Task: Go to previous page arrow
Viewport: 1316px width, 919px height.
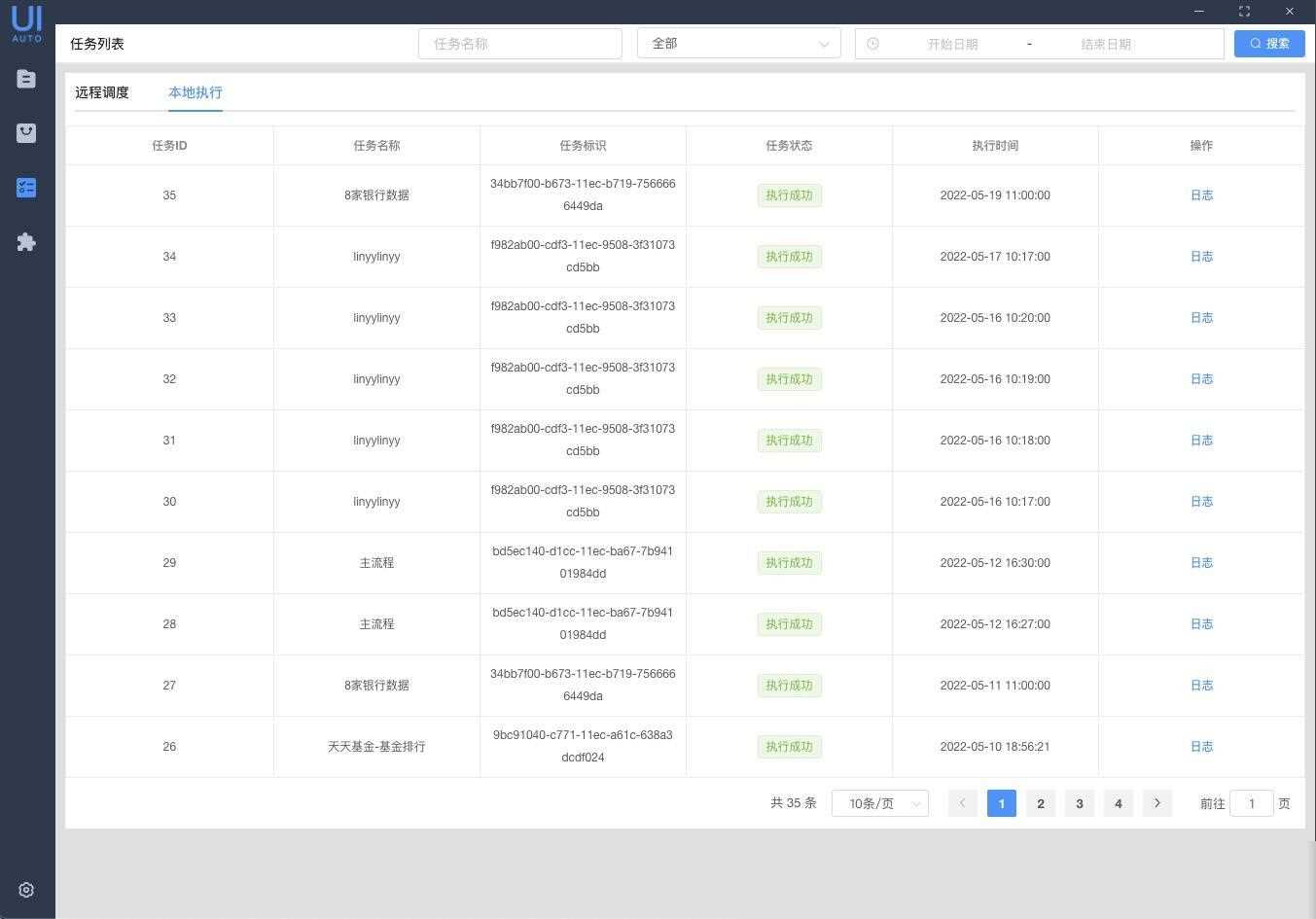Action: pyautogui.click(x=963, y=803)
